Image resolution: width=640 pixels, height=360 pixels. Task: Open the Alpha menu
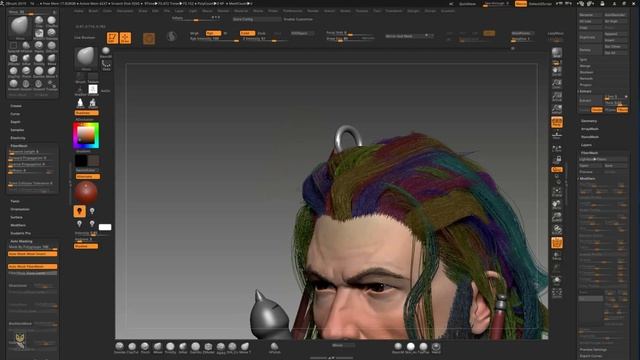(79, 11)
